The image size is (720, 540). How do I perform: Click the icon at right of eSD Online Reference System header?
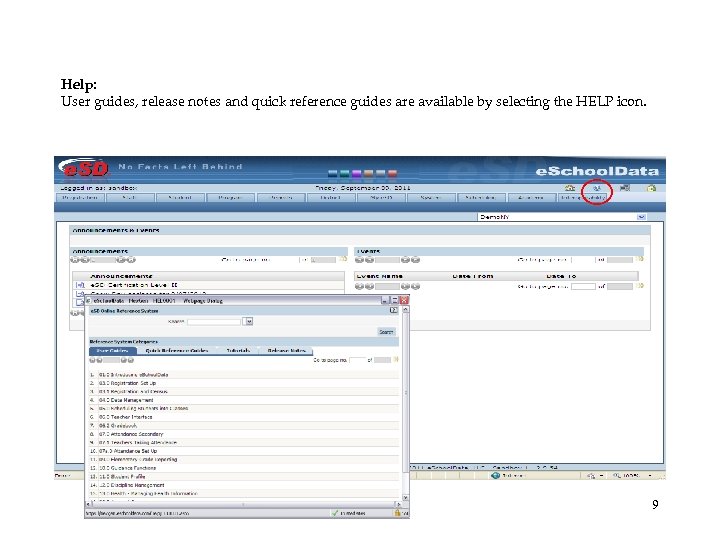pos(394,310)
